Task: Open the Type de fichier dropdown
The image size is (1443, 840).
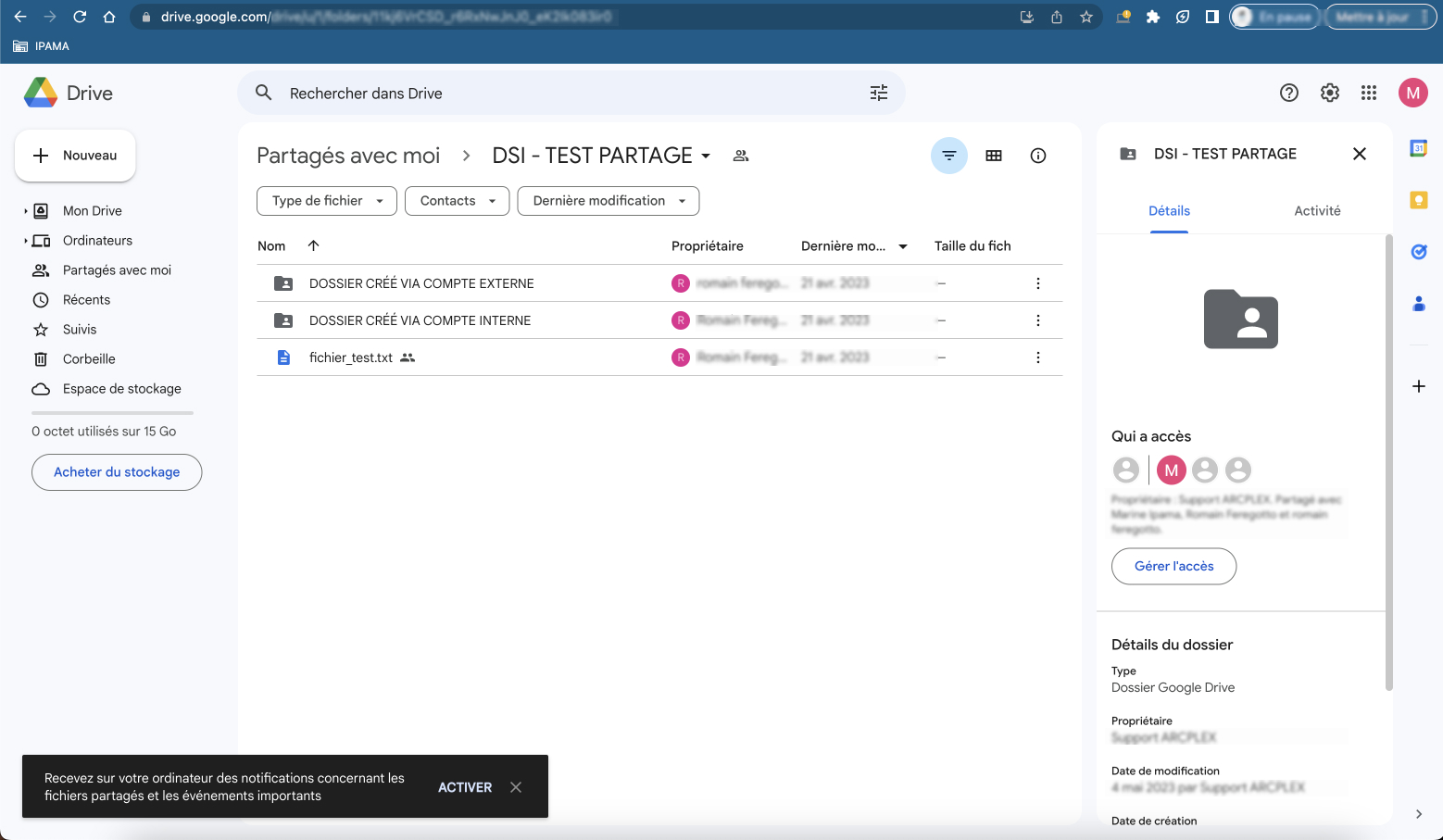Action: point(327,201)
